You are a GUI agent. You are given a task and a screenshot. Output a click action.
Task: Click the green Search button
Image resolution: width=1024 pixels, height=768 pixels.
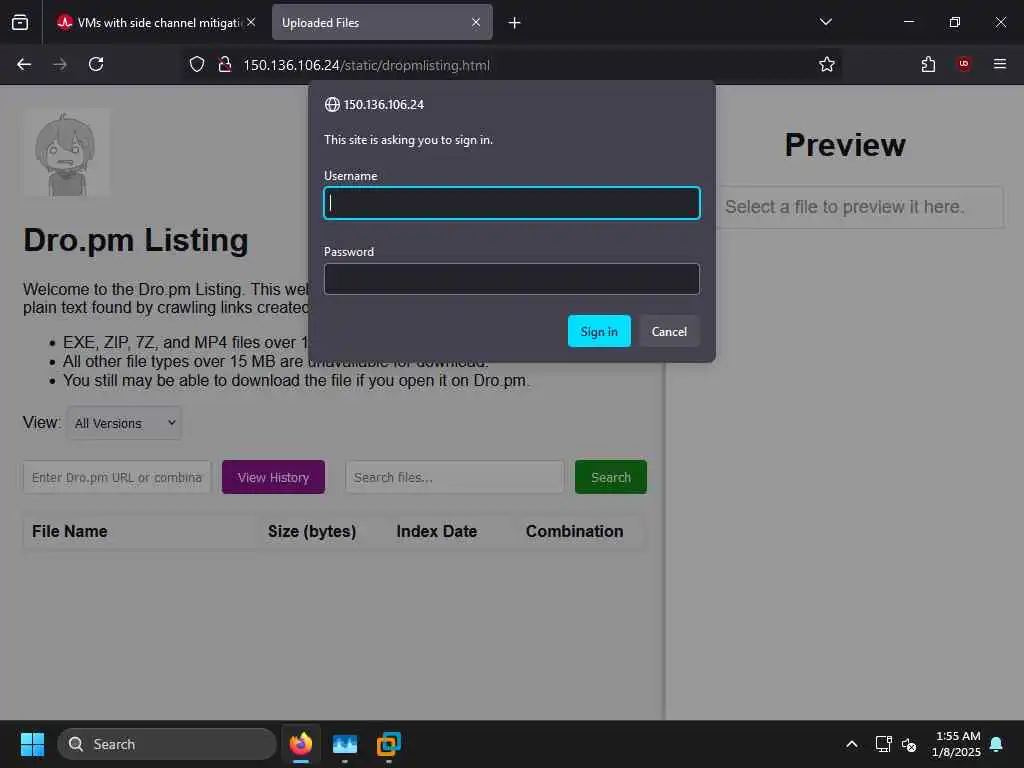[x=611, y=477]
